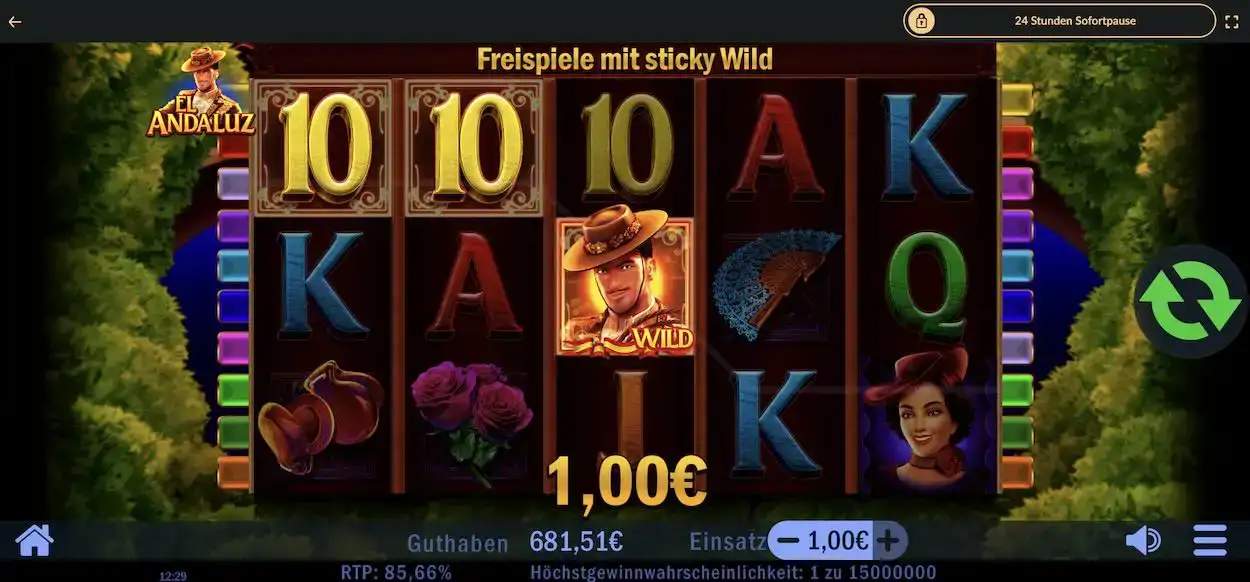Toggle fullscreen mode icon
Viewport: 1250px width, 582px height.
coord(1231,20)
